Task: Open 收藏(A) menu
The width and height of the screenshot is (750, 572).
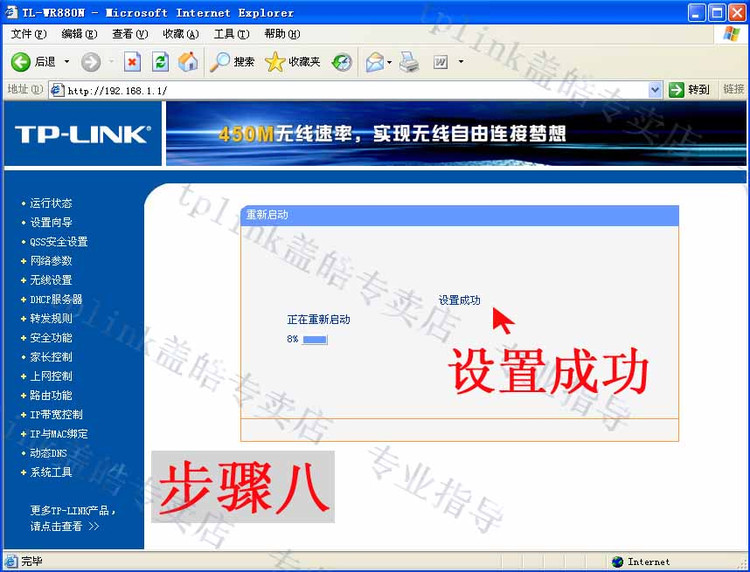Action: point(180,34)
